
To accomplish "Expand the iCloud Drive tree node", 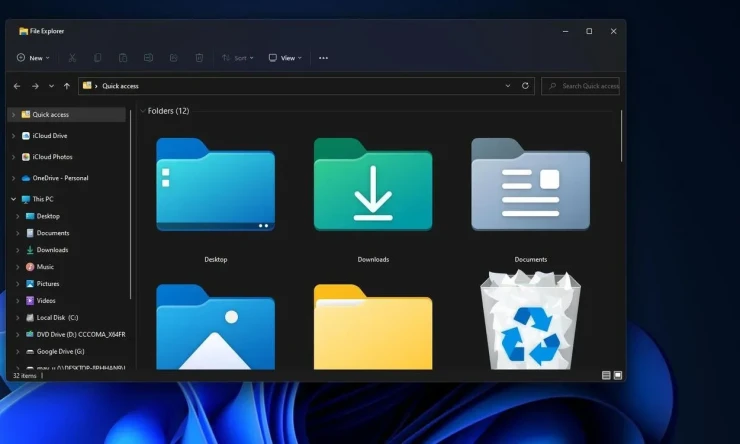I will pos(14,136).
